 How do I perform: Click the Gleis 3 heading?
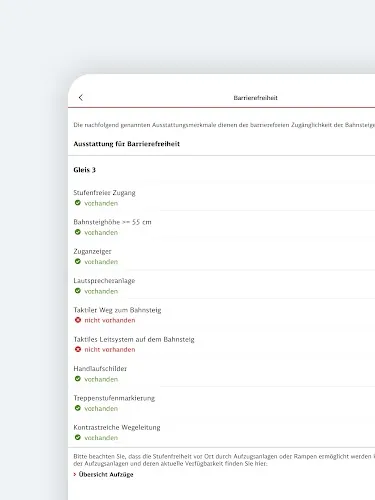point(84,170)
